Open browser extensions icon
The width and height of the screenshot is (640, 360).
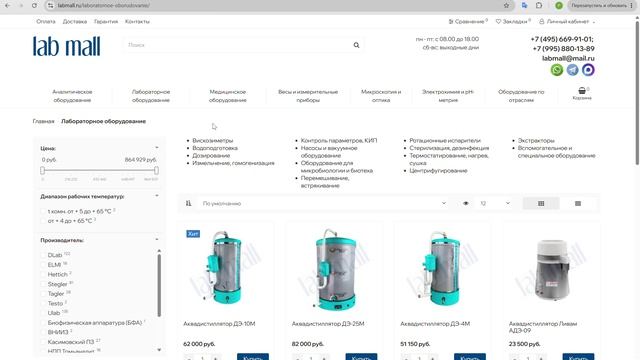pyautogui.click(x=539, y=6)
